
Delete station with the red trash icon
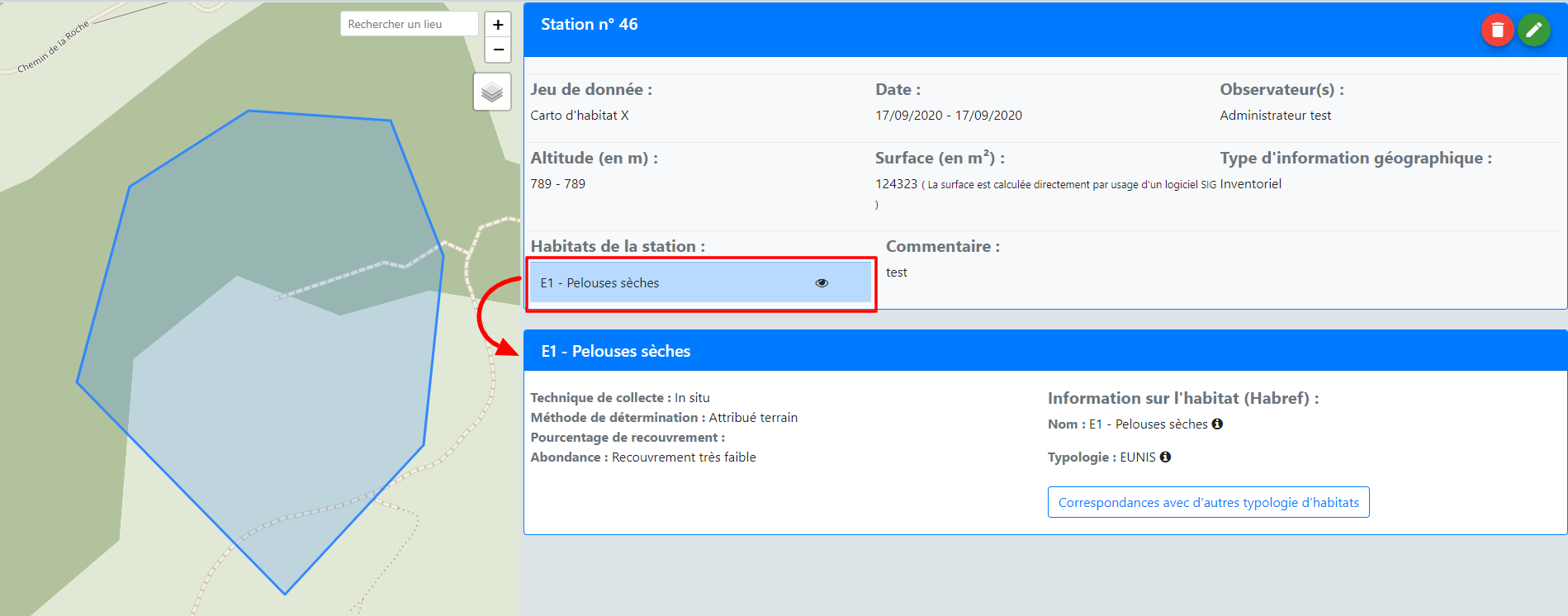tap(1497, 31)
